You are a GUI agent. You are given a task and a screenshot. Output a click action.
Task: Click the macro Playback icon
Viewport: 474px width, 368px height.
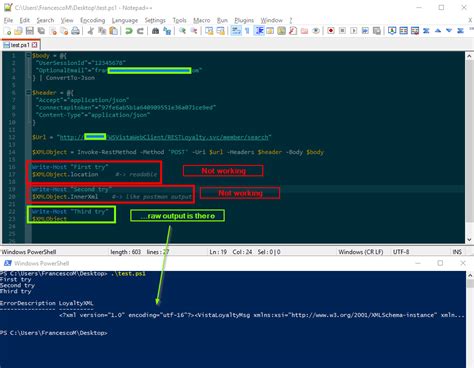(x=354, y=31)
